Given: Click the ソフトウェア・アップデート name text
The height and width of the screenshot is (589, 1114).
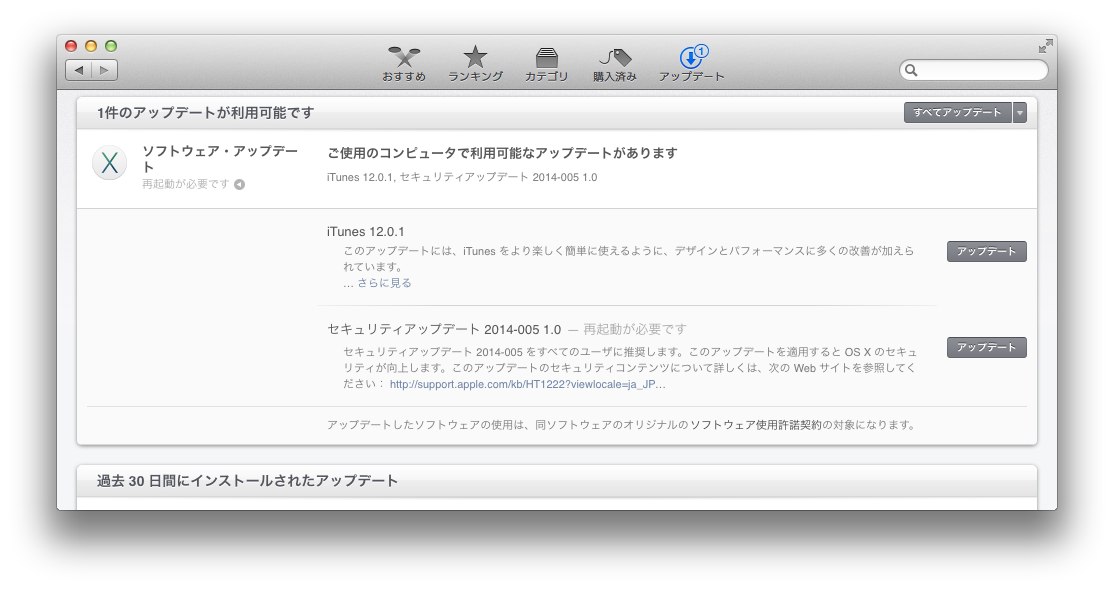Looking at the screenshot, I should (220, 158).
